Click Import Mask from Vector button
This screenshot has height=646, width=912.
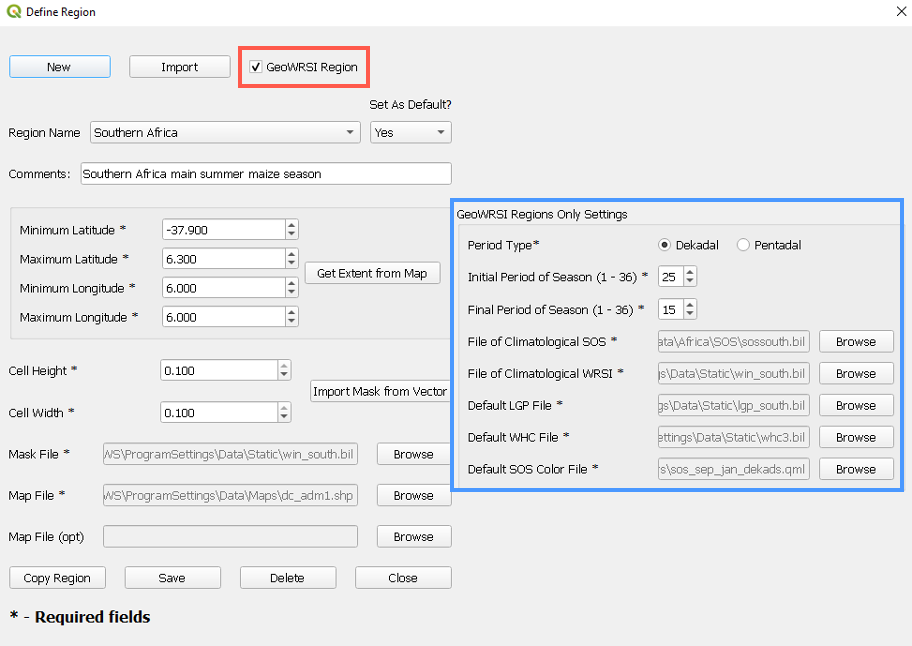379,391
